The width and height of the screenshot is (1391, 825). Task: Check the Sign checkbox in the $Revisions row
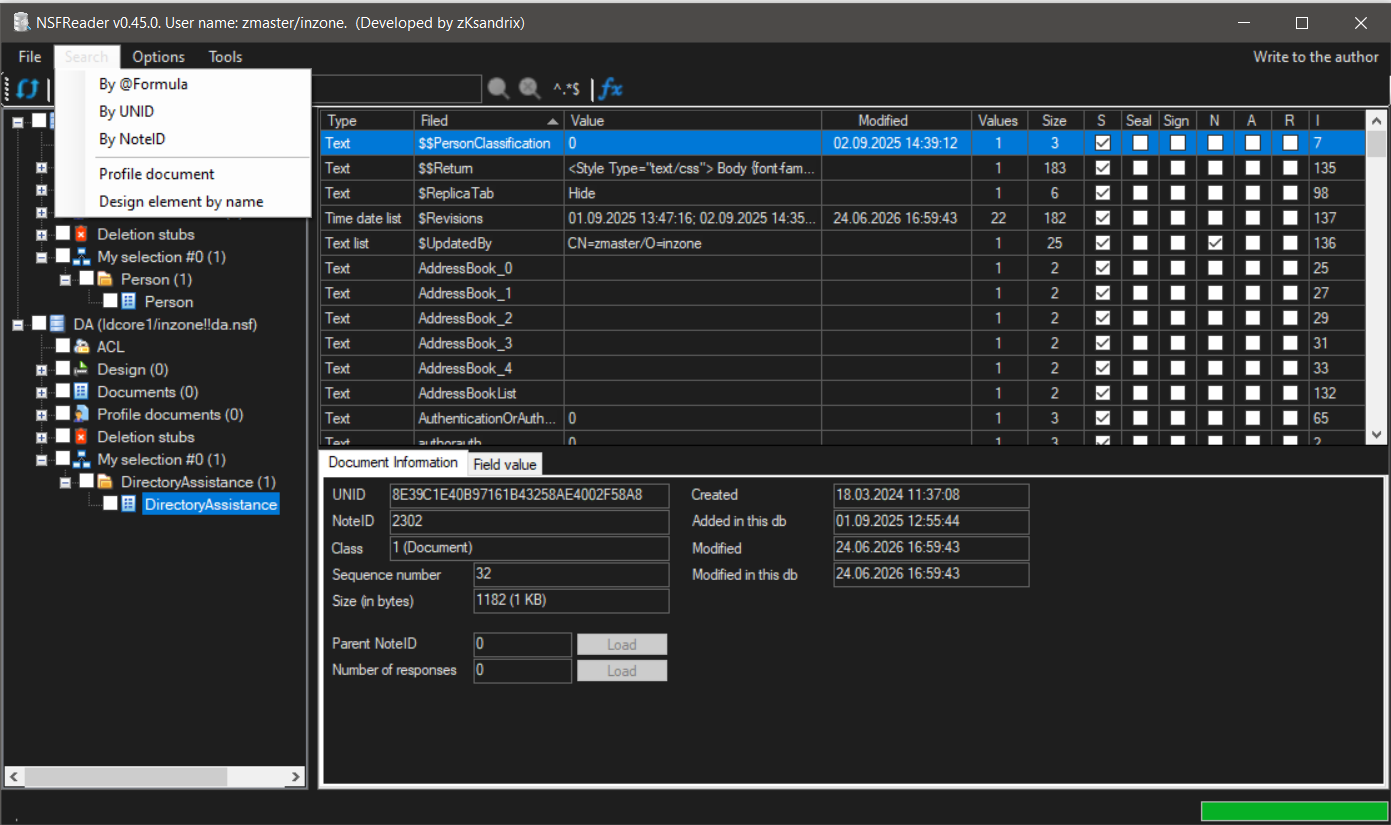click(1177, 218)
